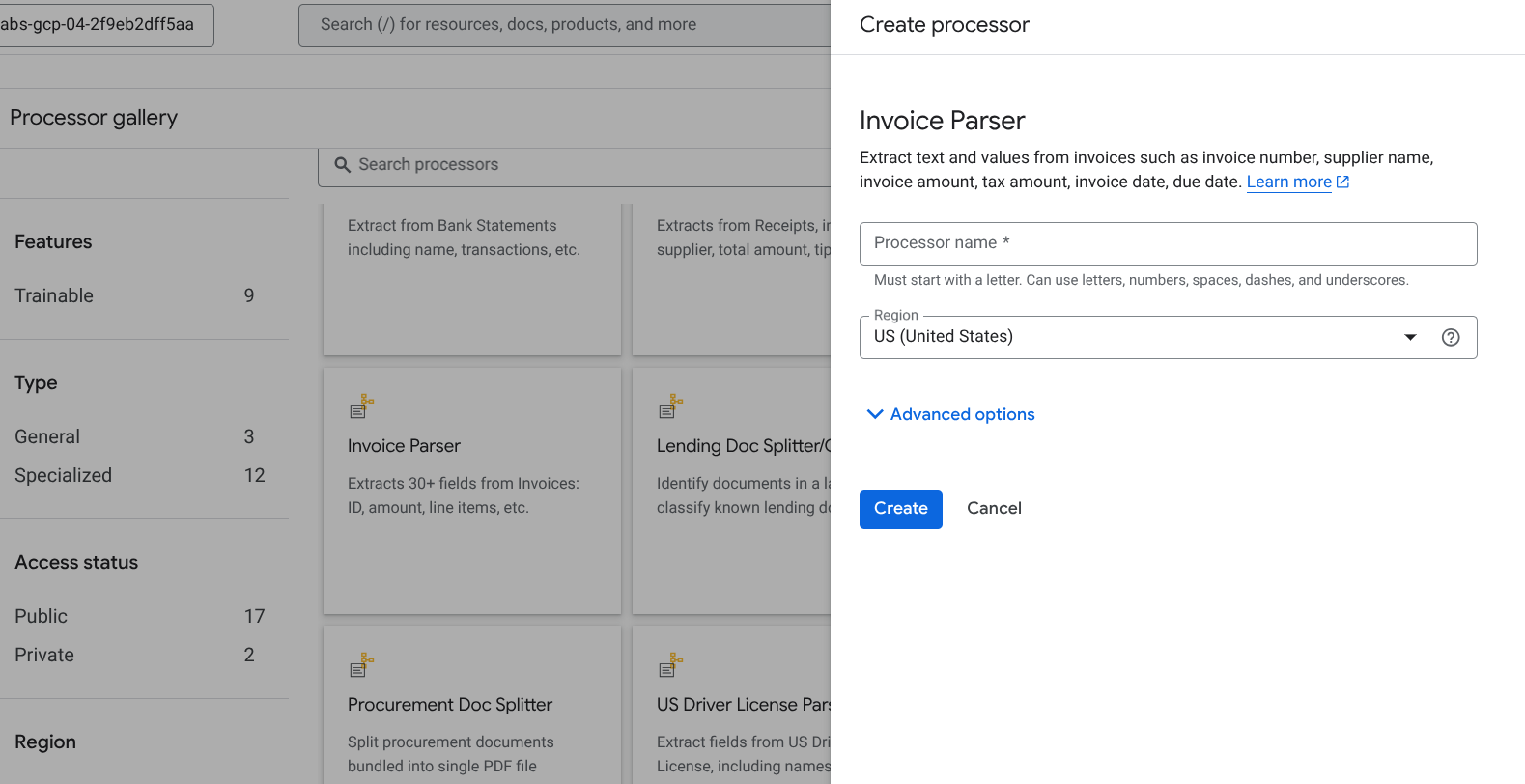Click the Invoice Parser card icon
This screenshot has height=784, width=1525.
(361, 406)
